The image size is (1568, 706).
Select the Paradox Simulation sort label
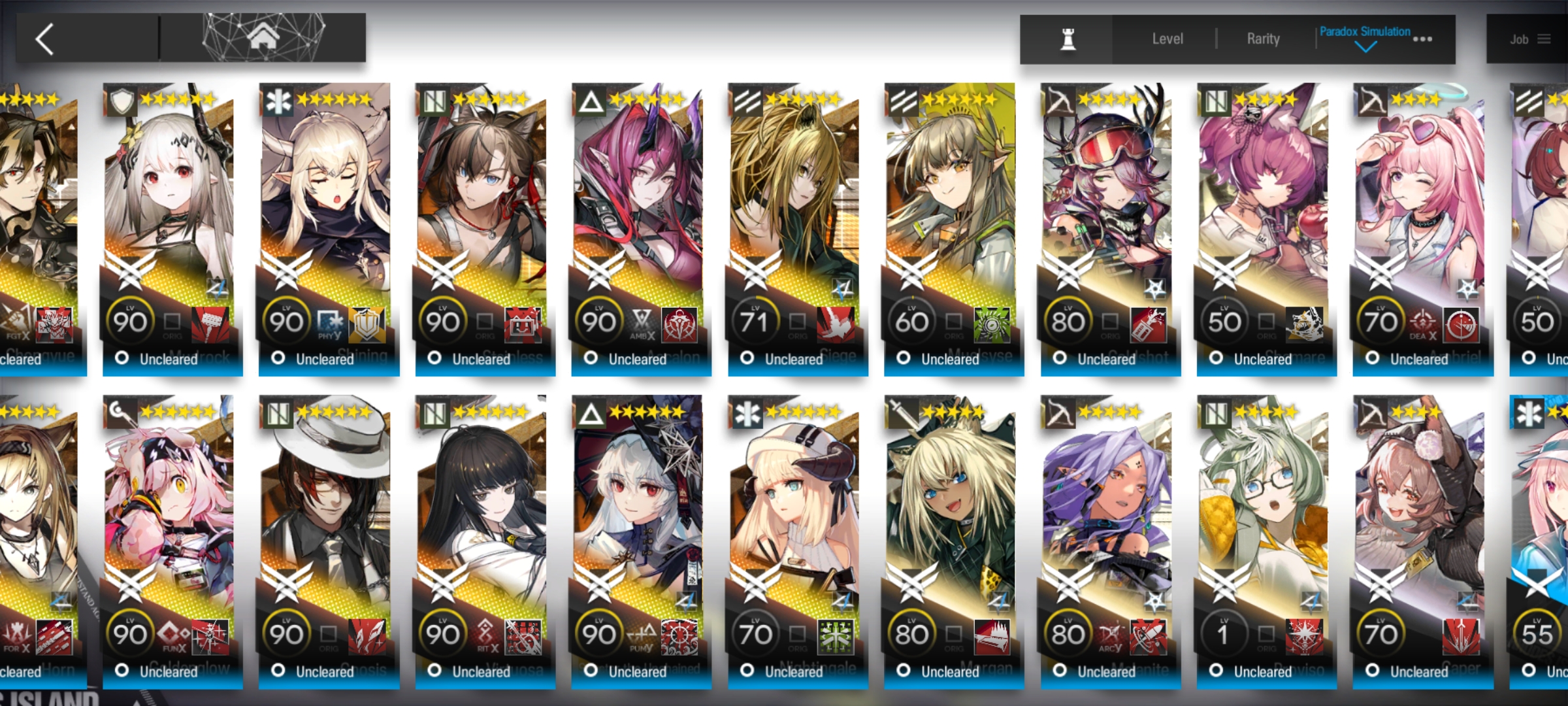(1364, 31)
